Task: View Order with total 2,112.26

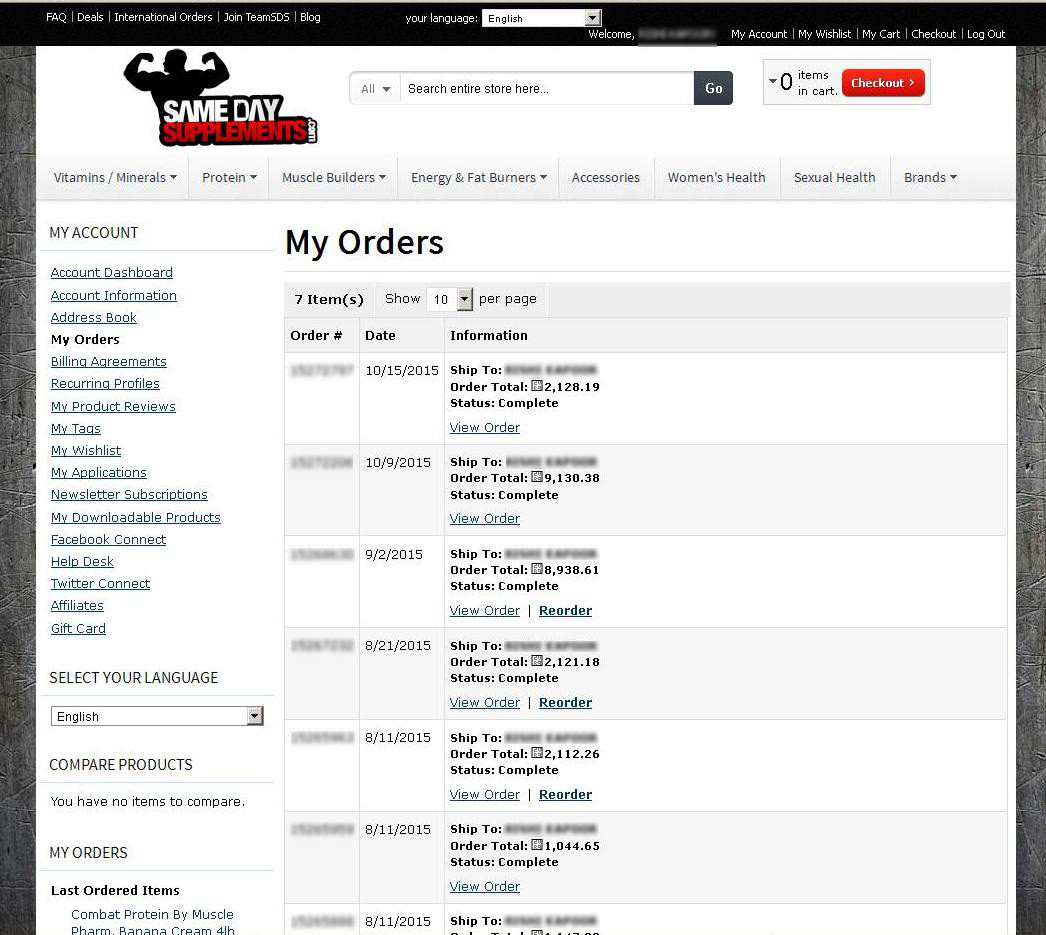Action: point(485,794)
